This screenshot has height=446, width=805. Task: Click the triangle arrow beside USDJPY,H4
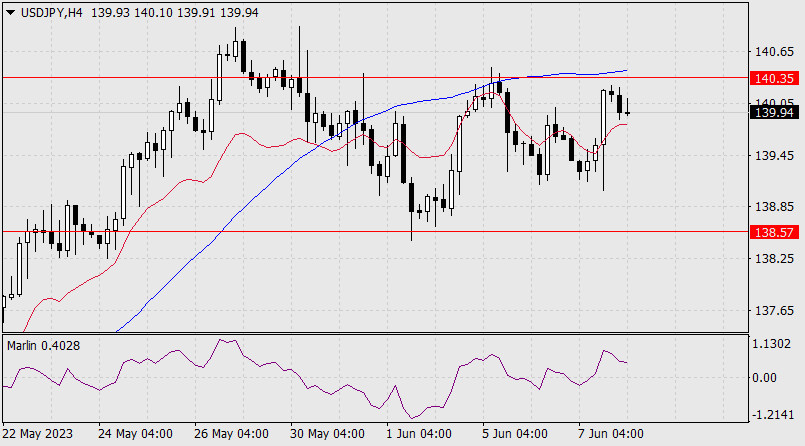[x=11, y=11]
